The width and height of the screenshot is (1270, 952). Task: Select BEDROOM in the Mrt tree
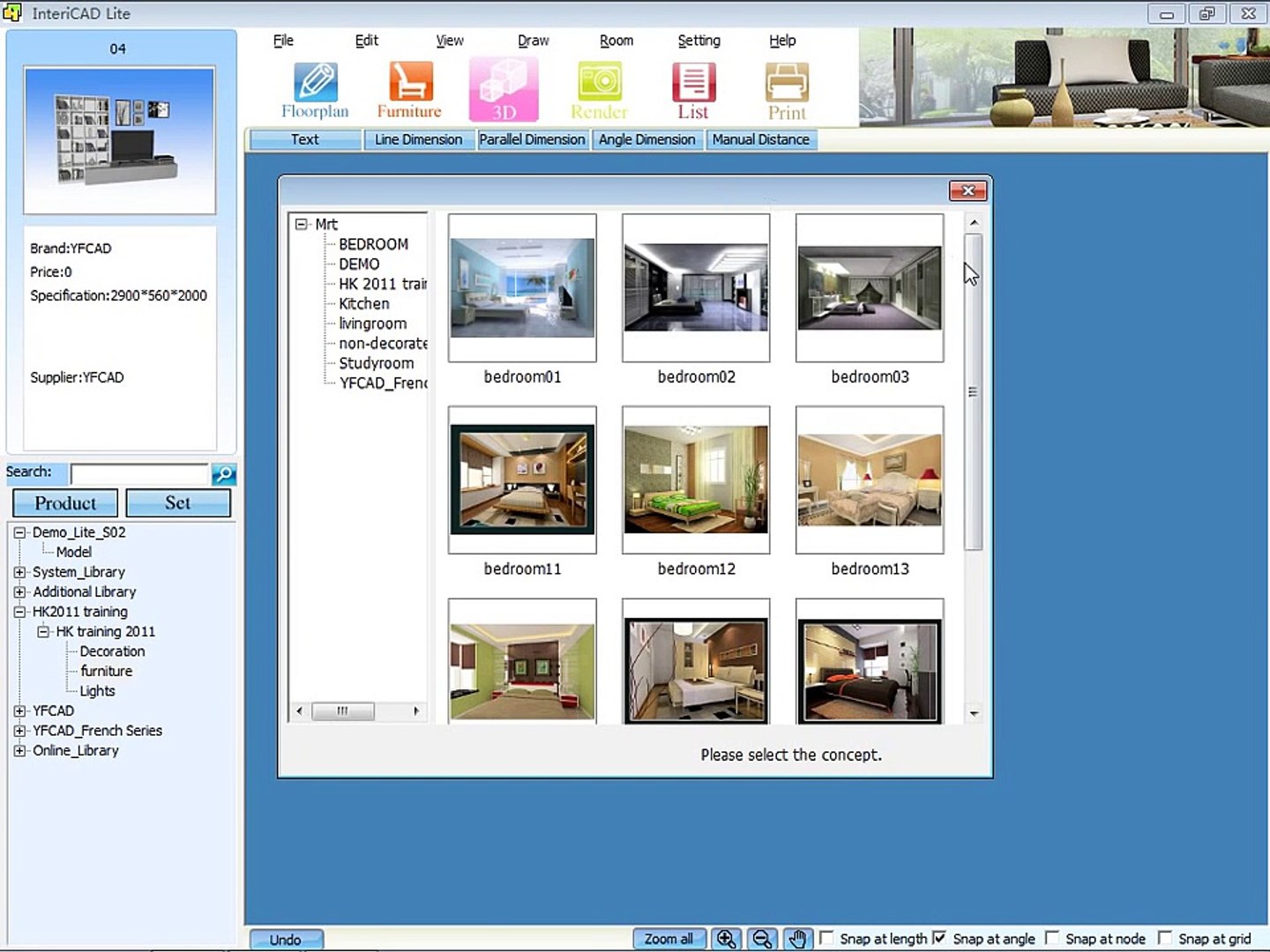374,244
